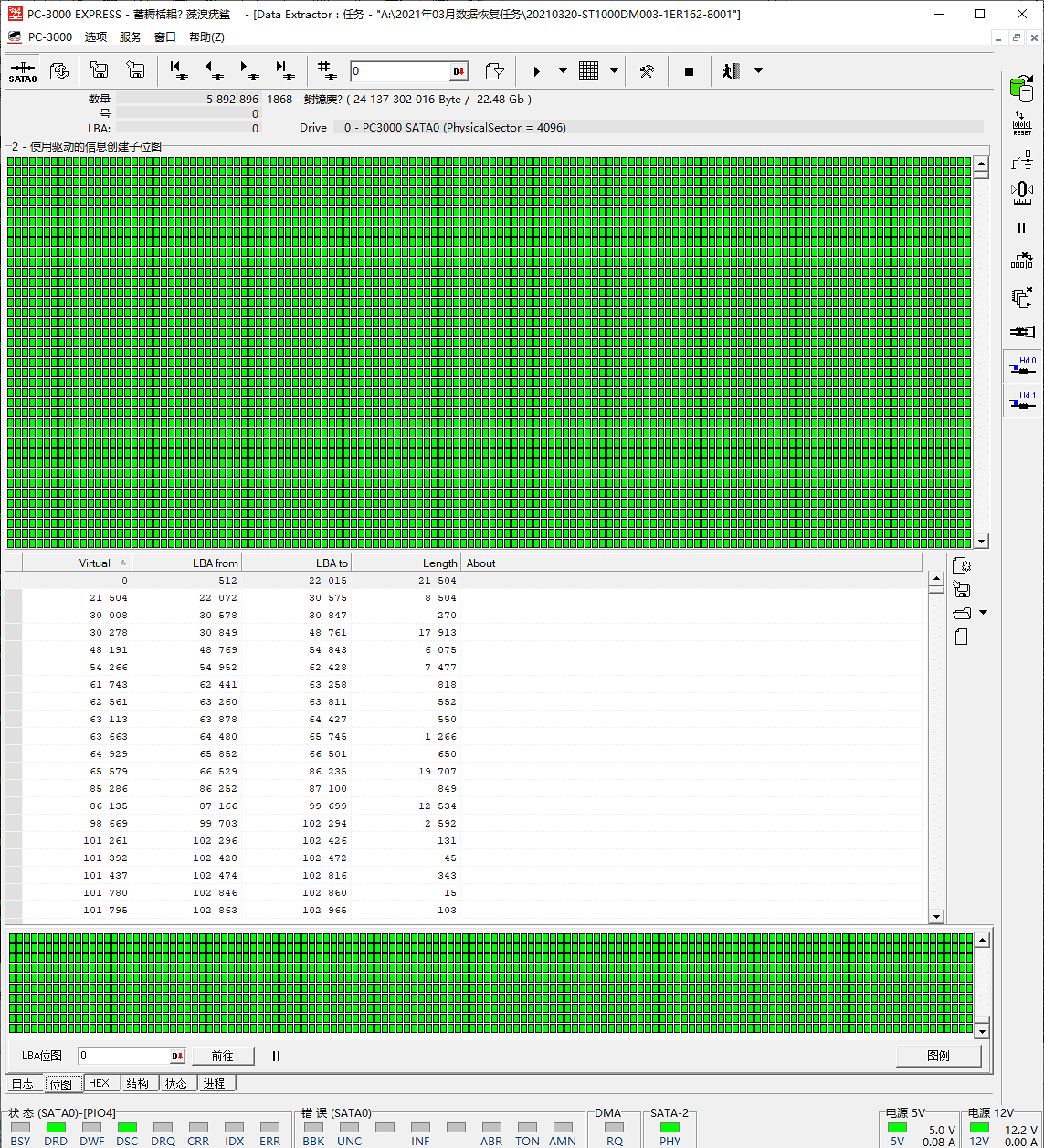Expand the dropdown arrow next to play button
This screenshot has width=1044, height=1148.
563,71
